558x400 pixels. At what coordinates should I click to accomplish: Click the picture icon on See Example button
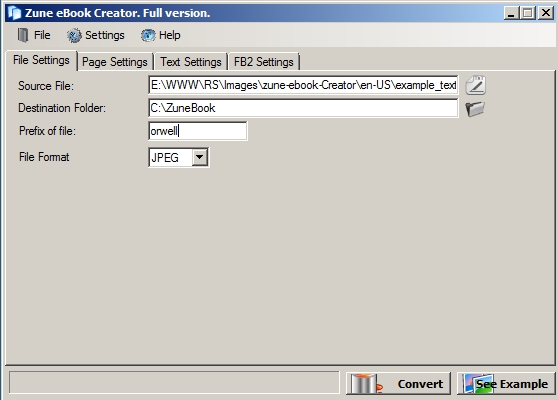coord(478,384)
